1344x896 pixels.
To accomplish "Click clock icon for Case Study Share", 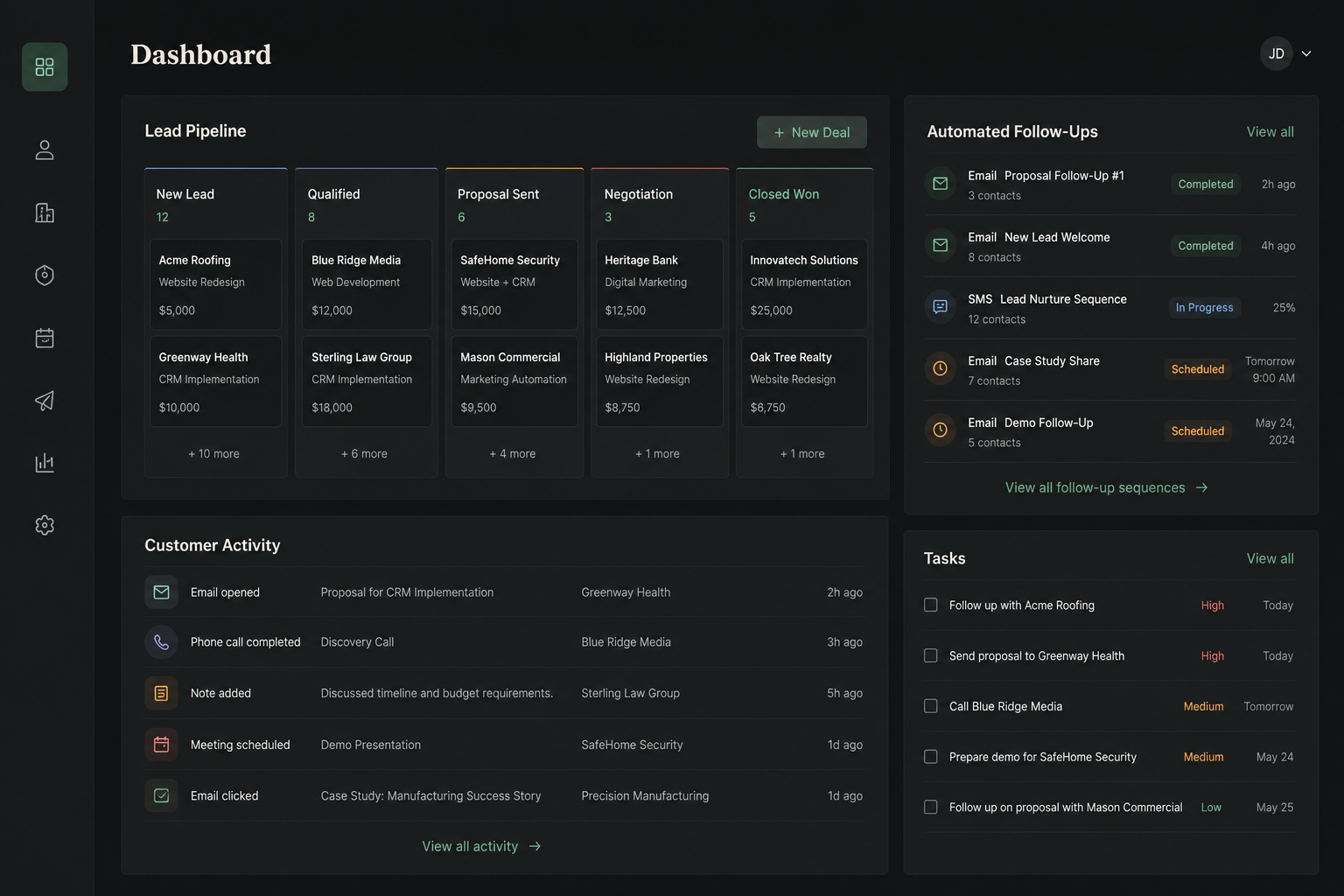I will click(x=941, y=368).
